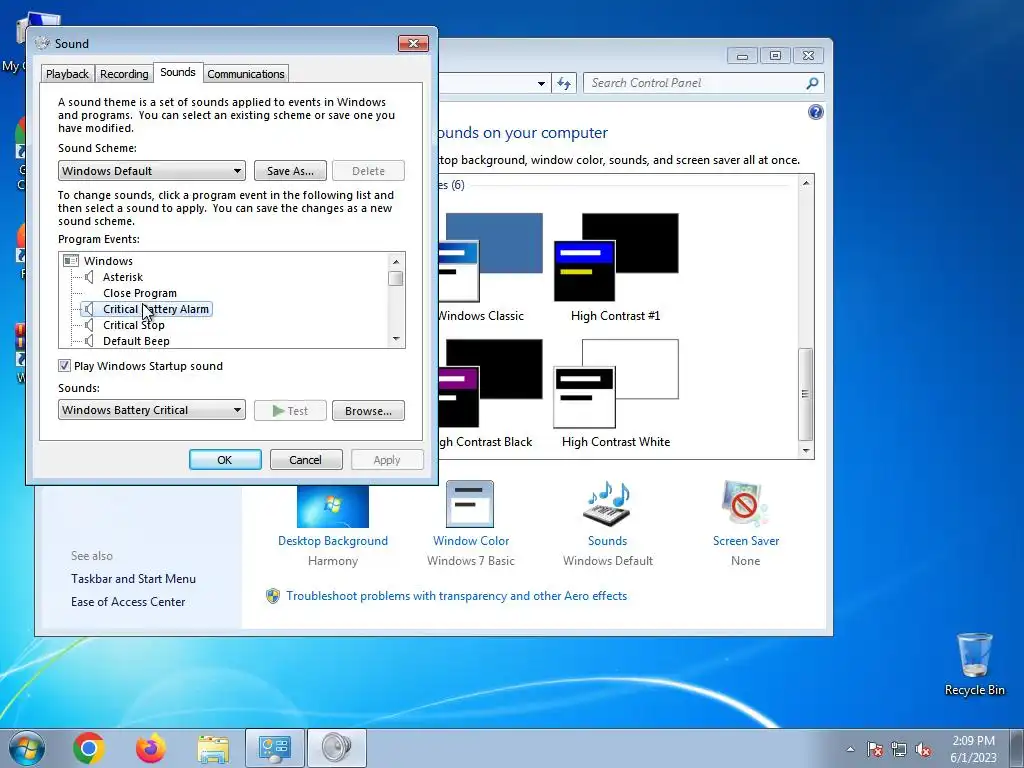Open Windows Explorer folder icon in taskbar

pos(213,749)
